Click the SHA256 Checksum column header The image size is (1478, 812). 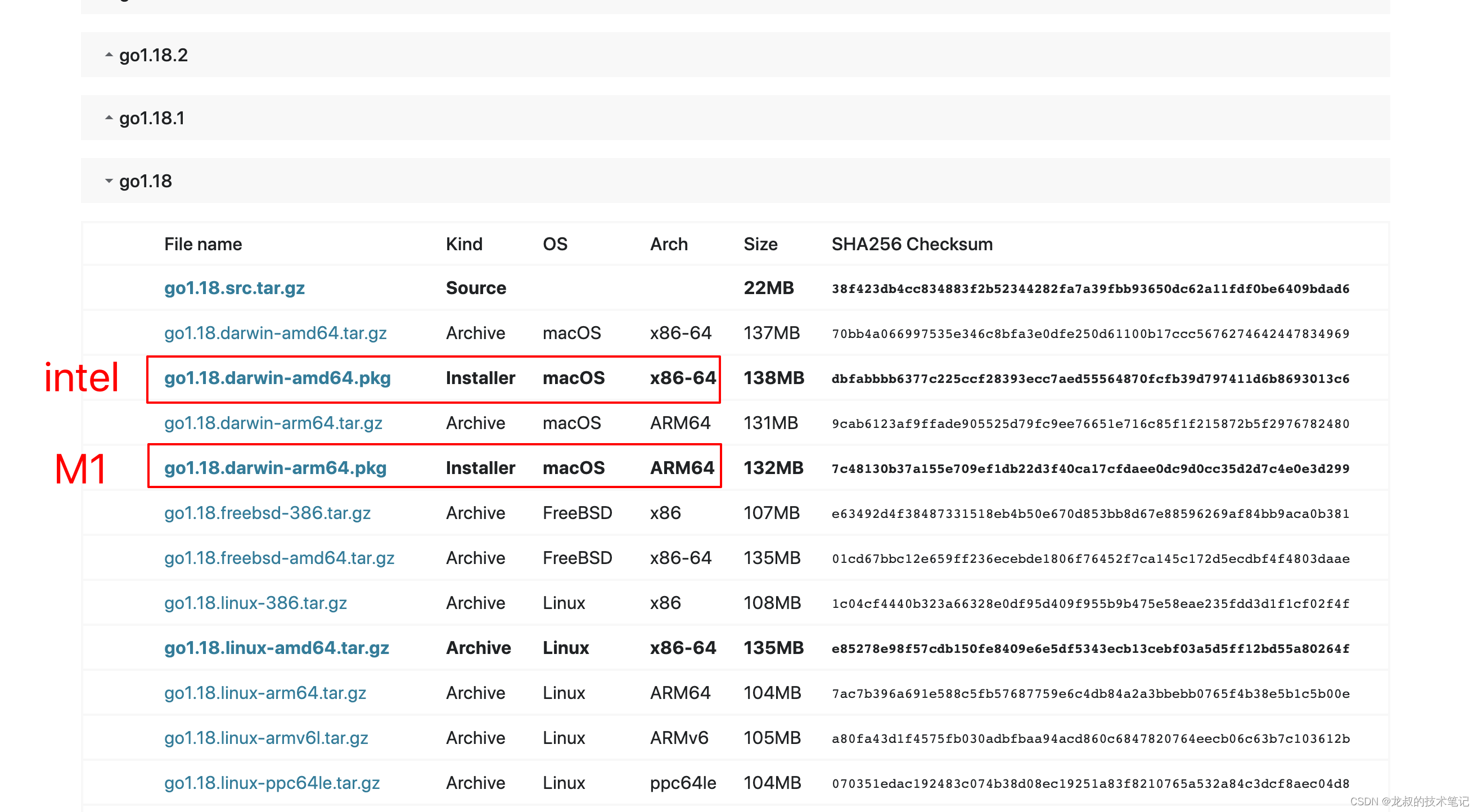point(912,245)
